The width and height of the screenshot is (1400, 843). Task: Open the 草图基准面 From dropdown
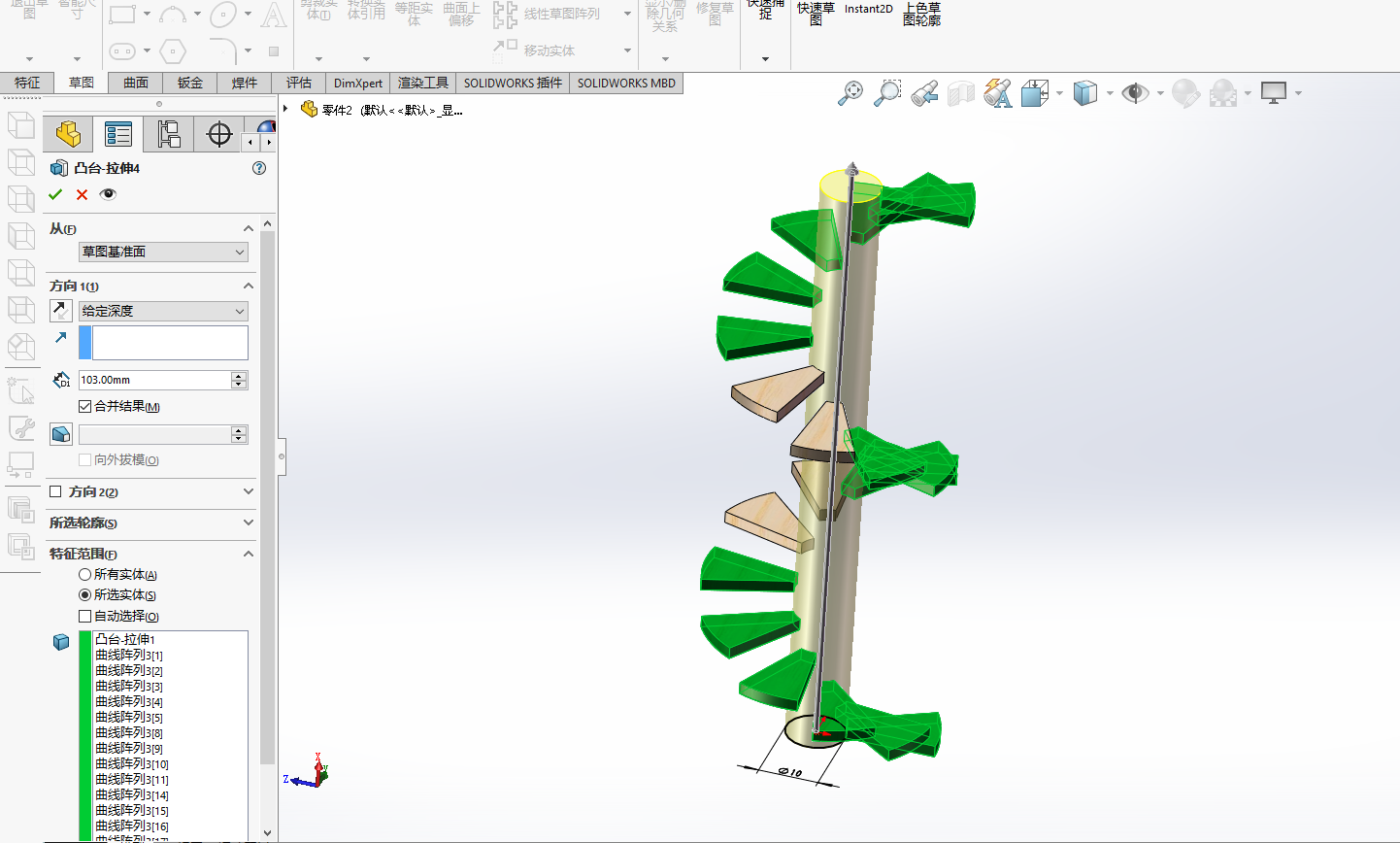coord(163,252)
